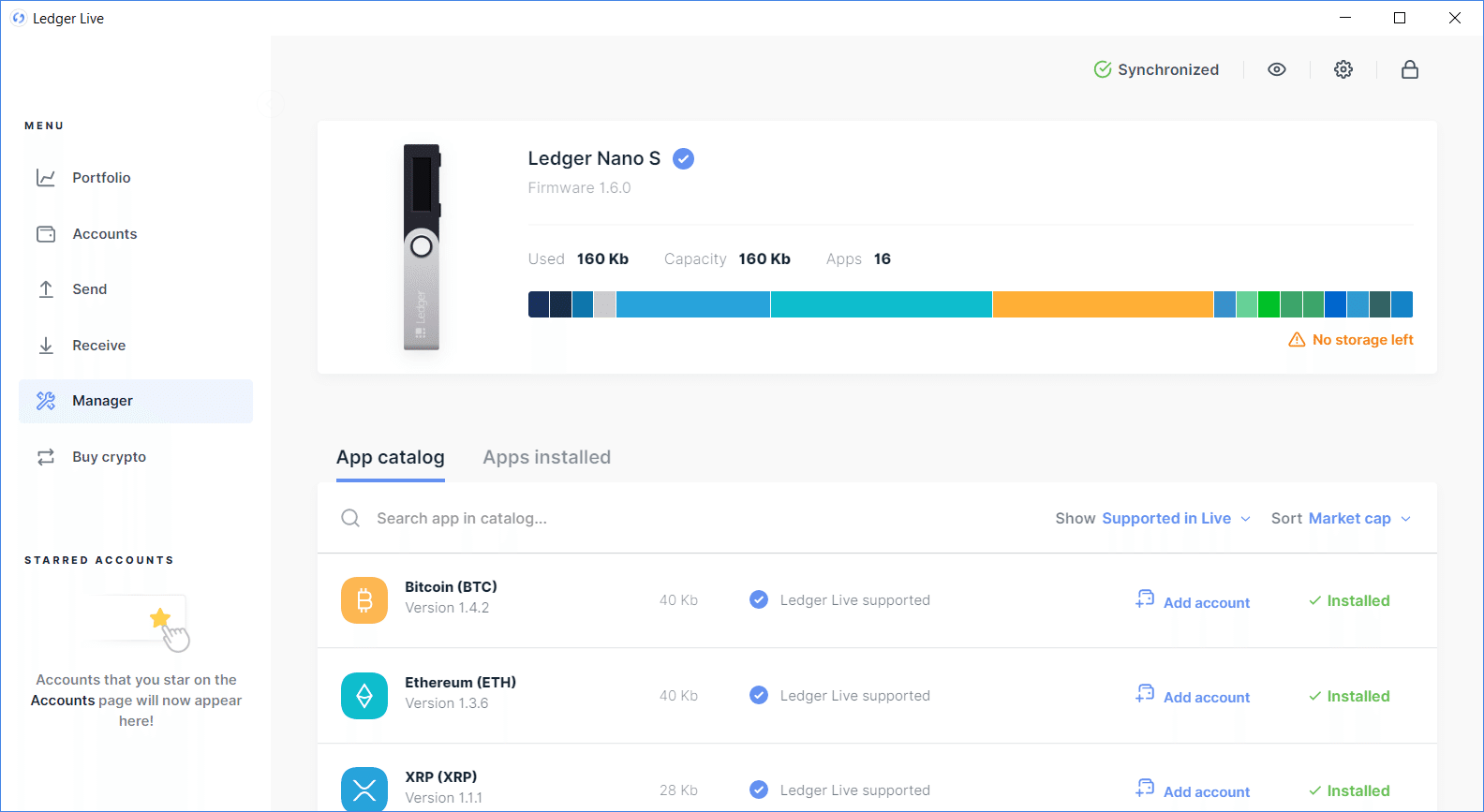Click the Apps 16 count
Screen dimensions: 1484x812
coord(883,259)
